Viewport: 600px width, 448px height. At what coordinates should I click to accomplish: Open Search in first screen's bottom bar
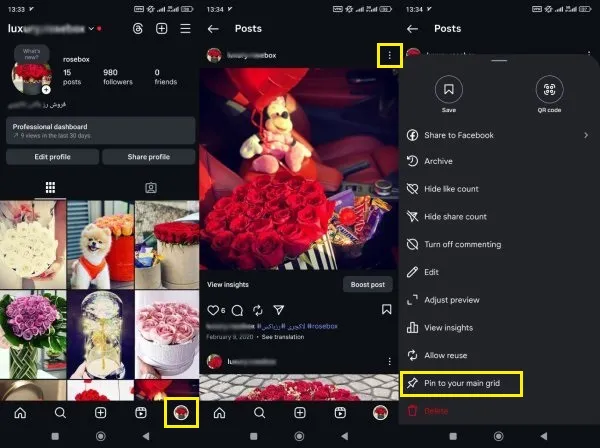point(60,413)
